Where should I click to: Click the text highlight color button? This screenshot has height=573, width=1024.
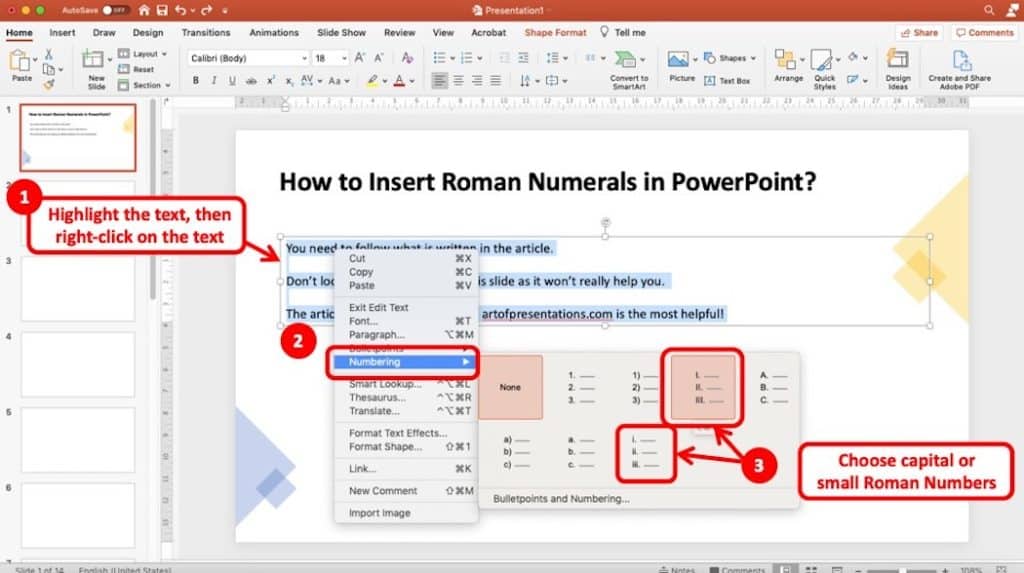[x=372, y=80]
